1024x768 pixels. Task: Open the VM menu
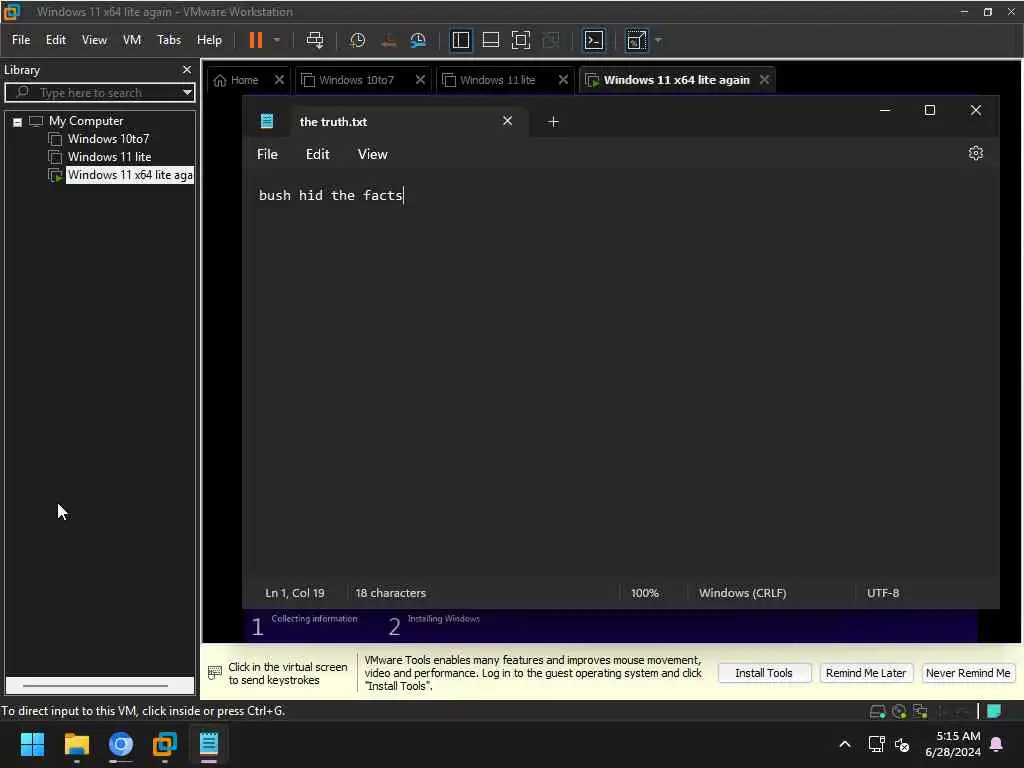coord(132,40)
